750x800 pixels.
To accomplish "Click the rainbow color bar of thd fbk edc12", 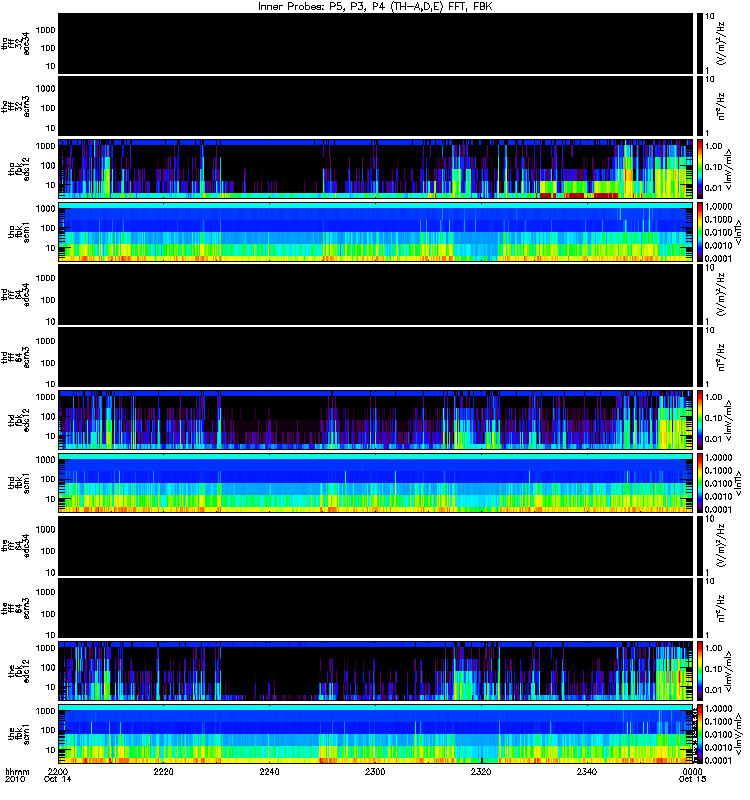I will click(699, 420).
